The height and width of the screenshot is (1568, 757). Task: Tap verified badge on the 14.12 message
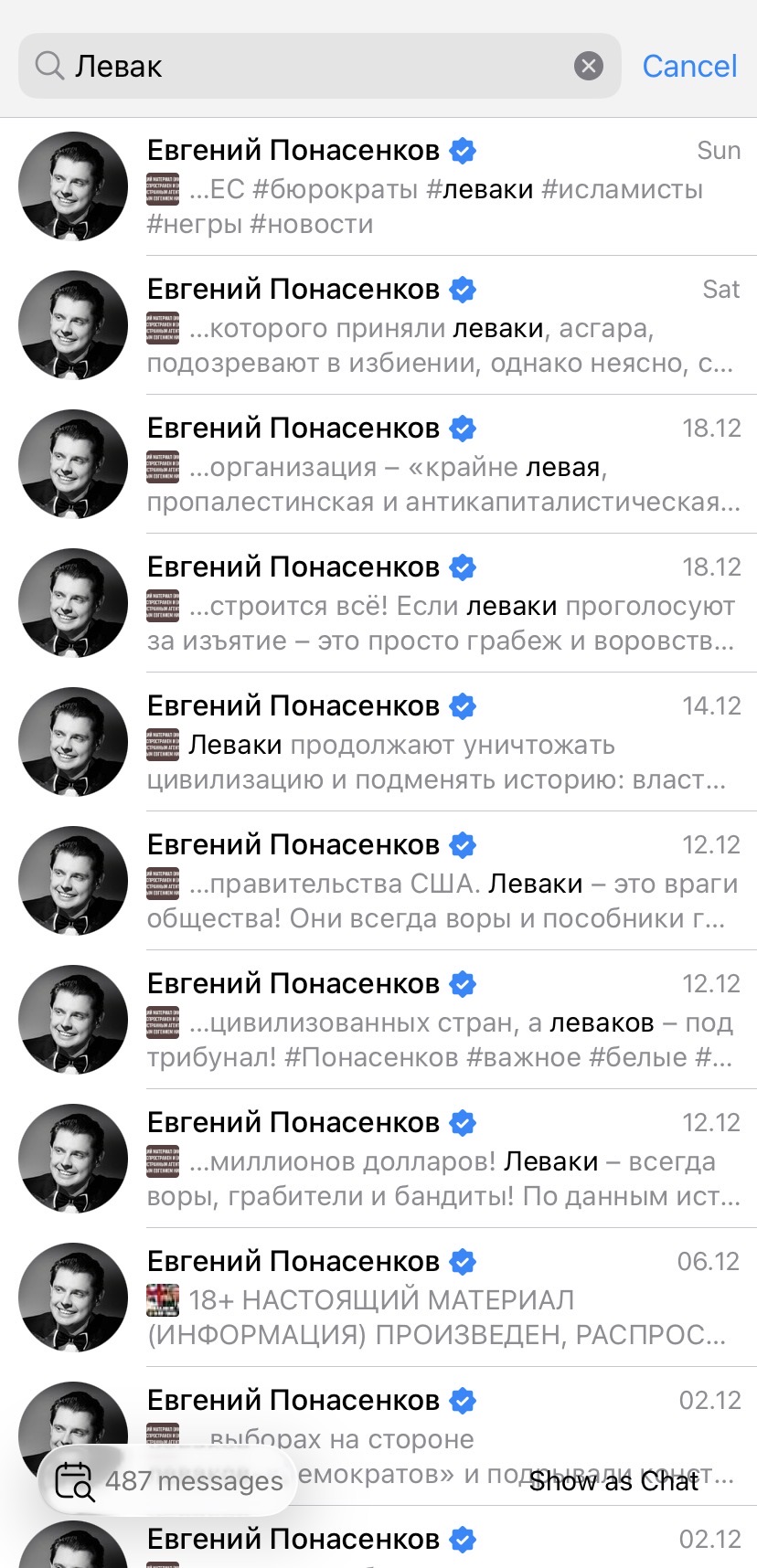464,706
